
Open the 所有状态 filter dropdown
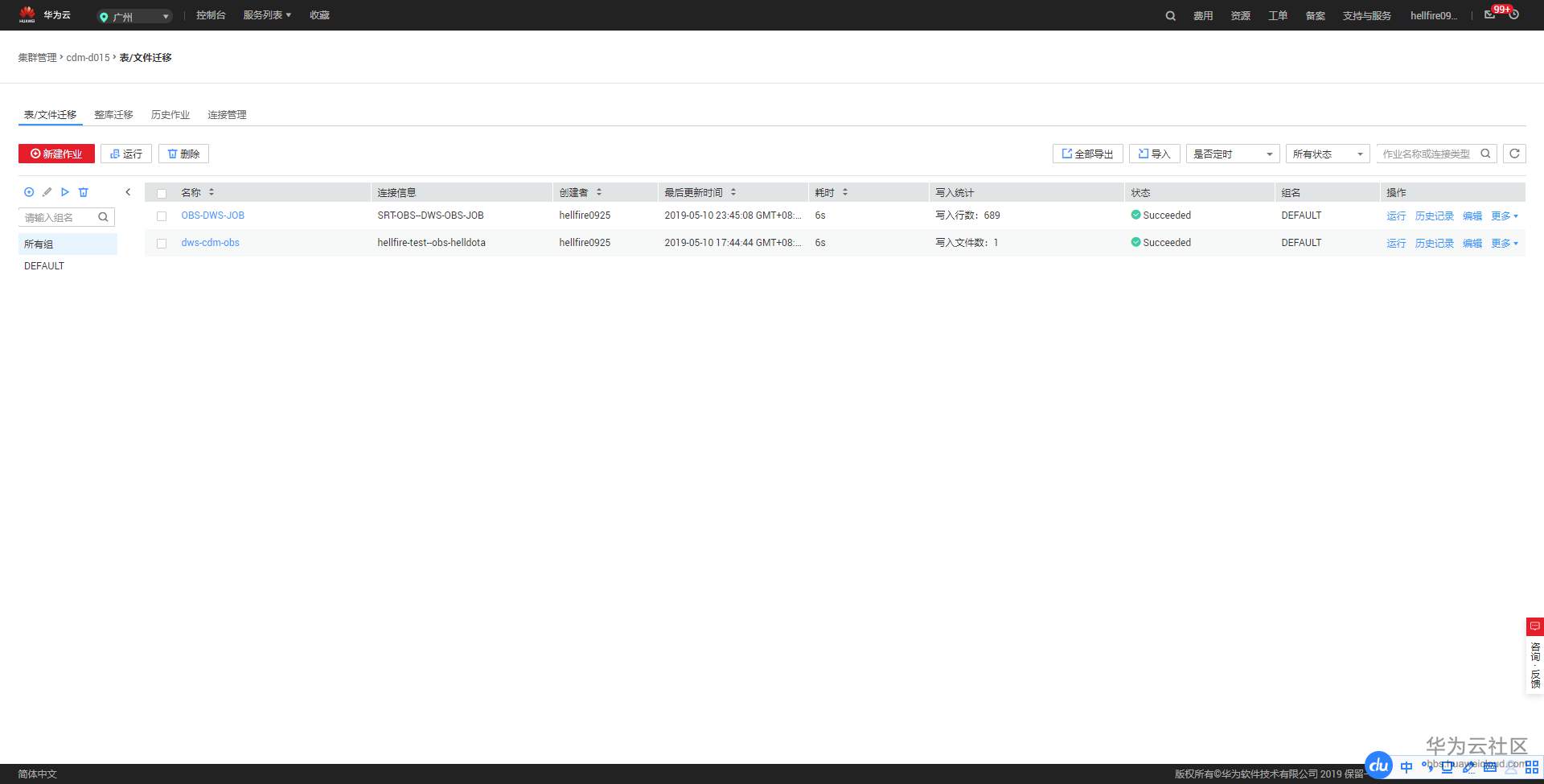[1328, 154]
